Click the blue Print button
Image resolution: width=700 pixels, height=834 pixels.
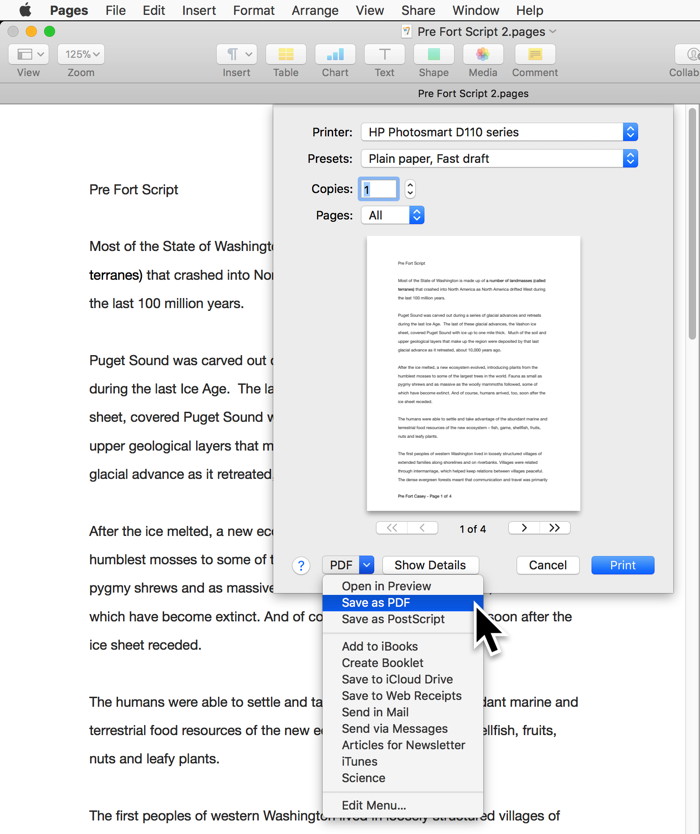[x=623, y=565]
